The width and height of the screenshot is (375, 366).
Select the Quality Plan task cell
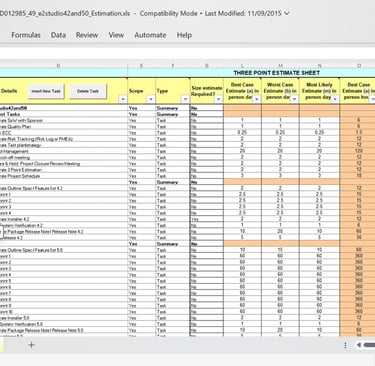64,127
